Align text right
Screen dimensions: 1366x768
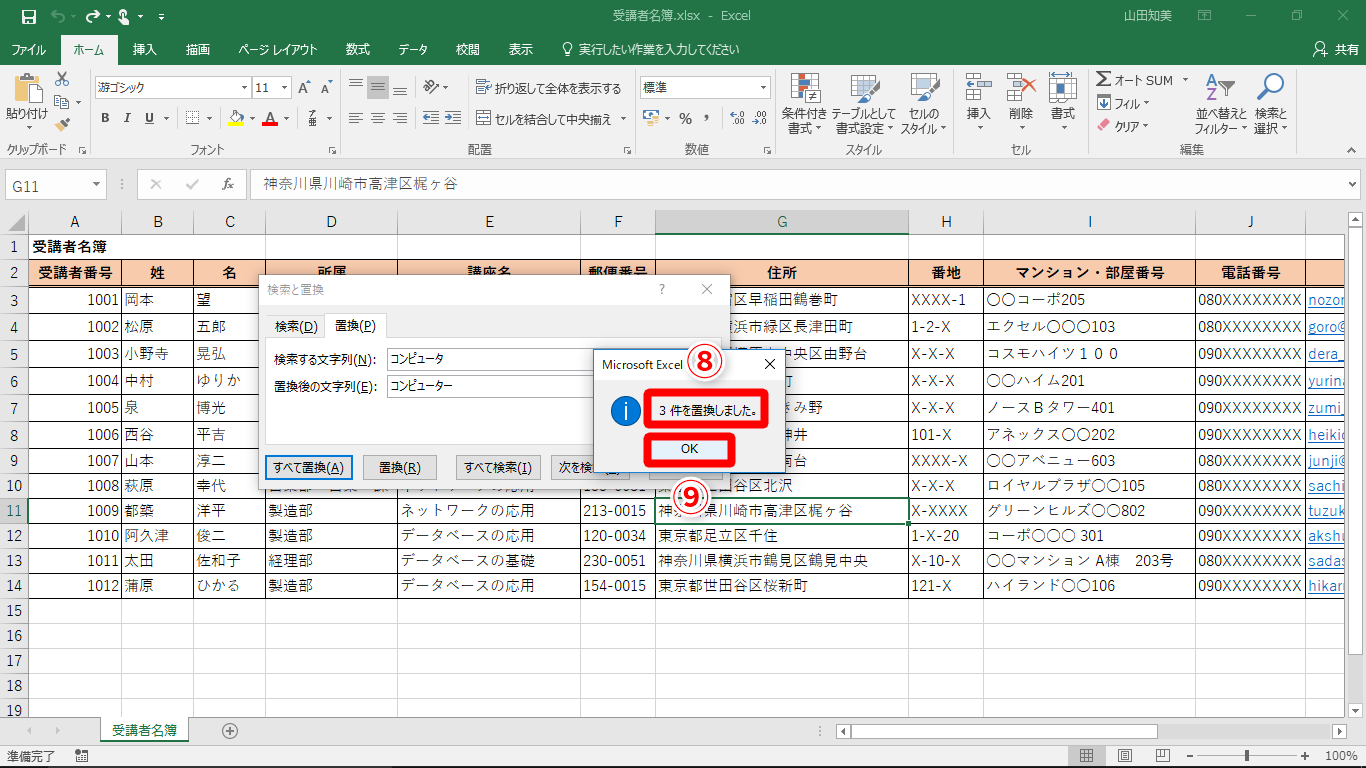click(400, 118)
